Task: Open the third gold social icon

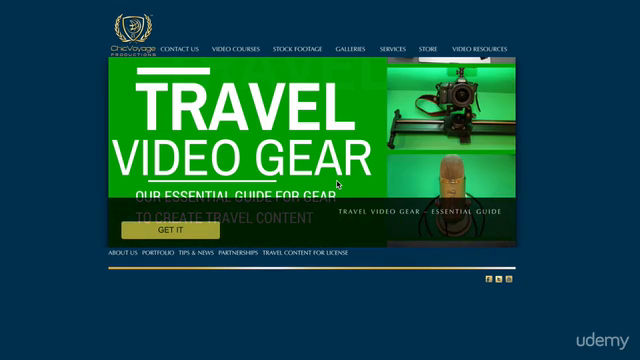Action: [509, 279]
